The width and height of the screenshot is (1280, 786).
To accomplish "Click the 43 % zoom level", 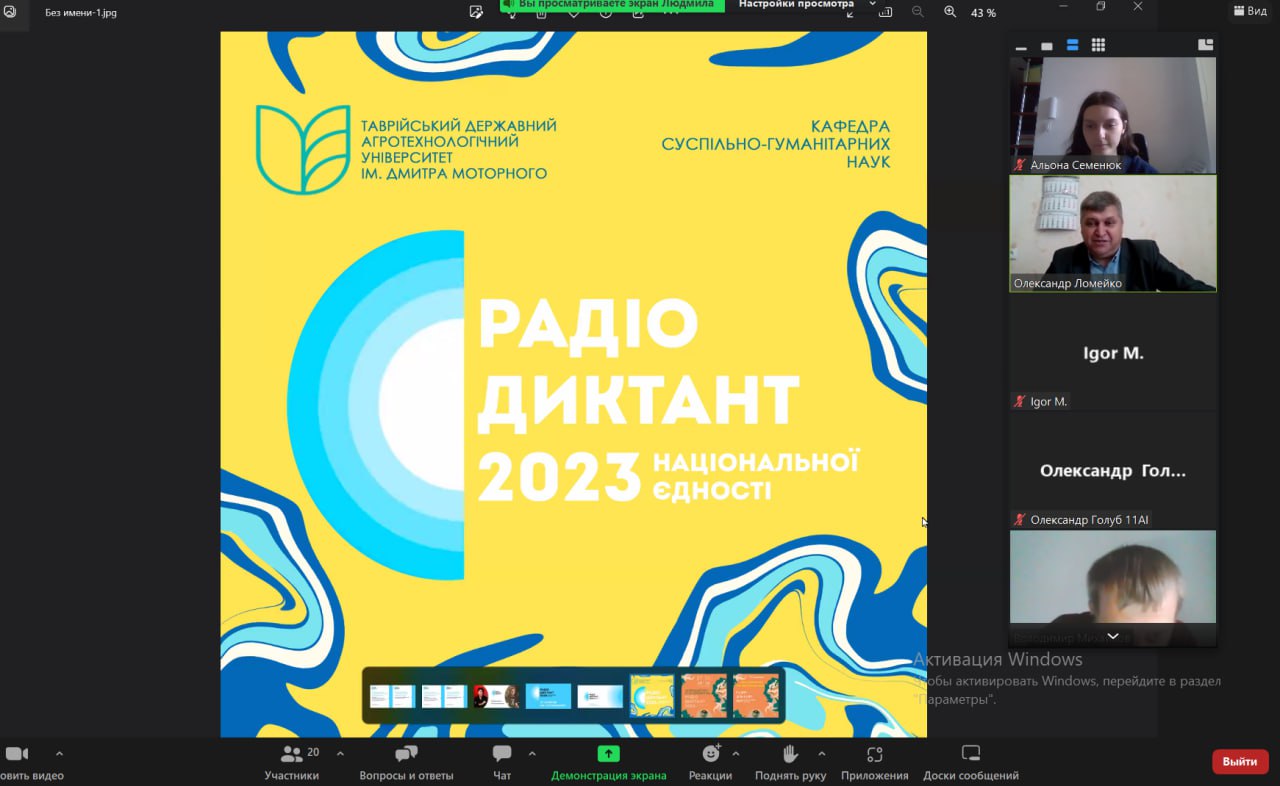I will 984,13.
